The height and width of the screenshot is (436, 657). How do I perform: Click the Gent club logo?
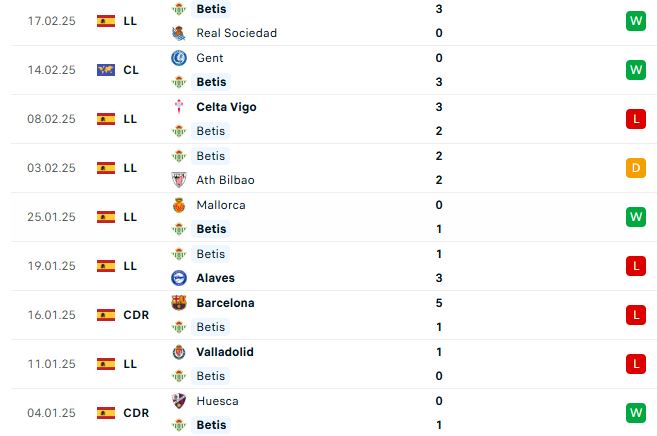point(179,58)
